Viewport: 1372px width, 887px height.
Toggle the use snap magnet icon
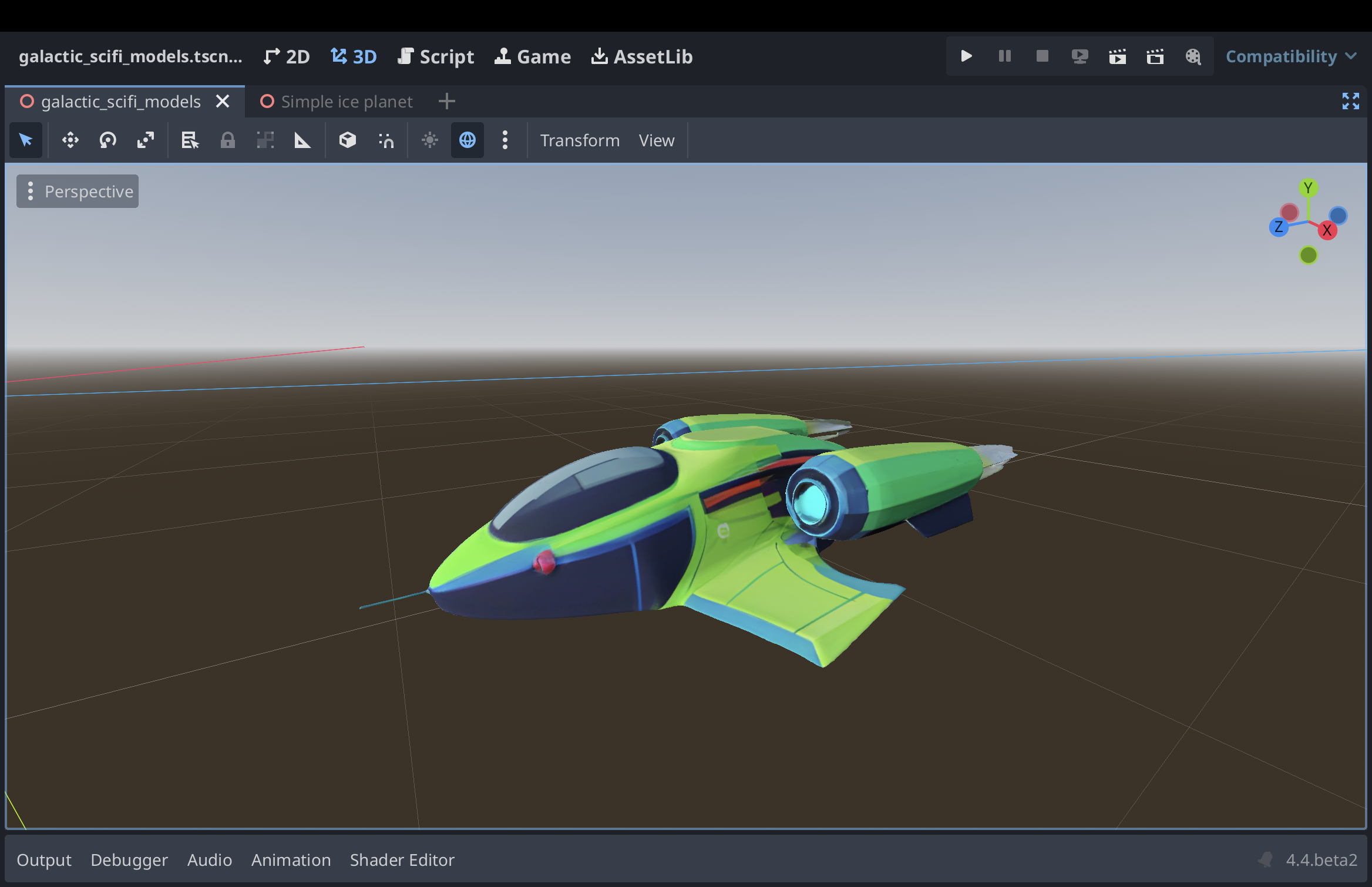[x=386, y=140]
